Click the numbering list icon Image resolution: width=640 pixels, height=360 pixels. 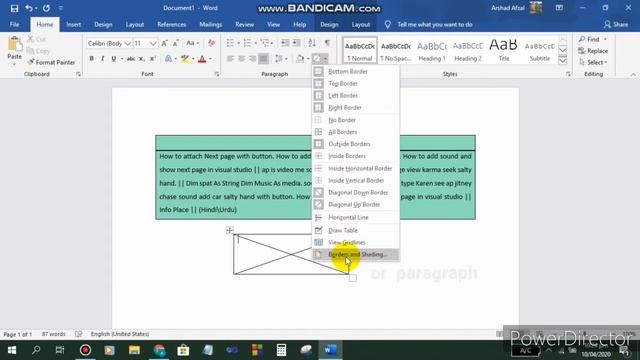pyautogui.click(x=247, y=43)
